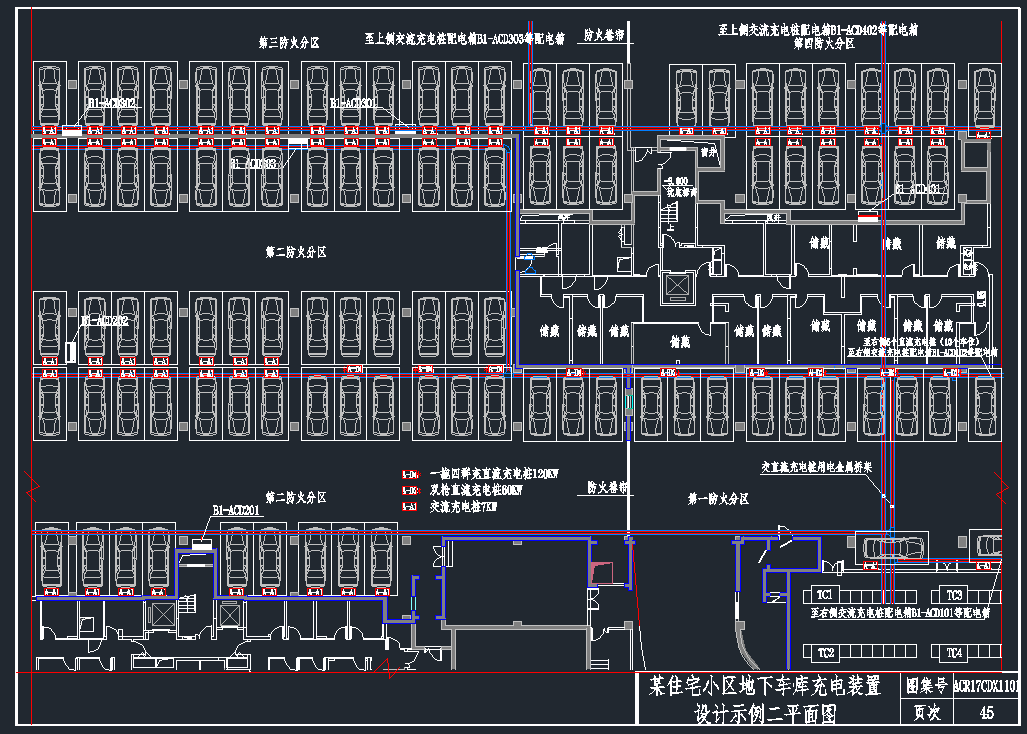Click the 120KW DC charger legend symbol
This screenshot has height=734, width=1027.
click(x=409, y=474)
